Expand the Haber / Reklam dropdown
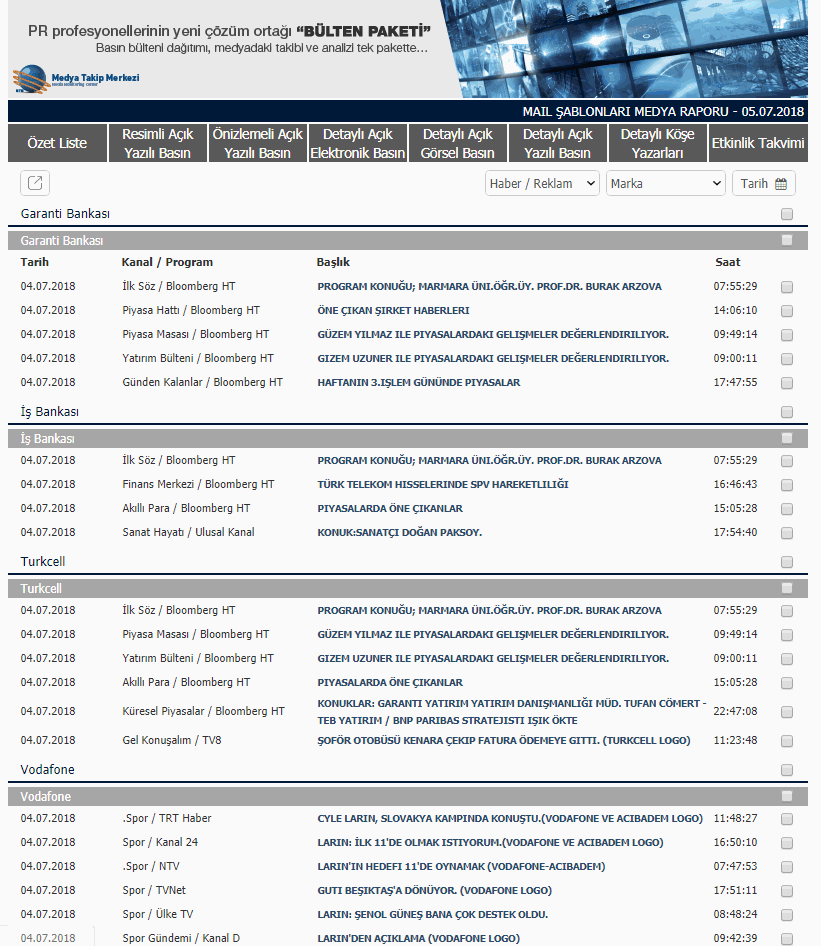The width and height of the screenshot is (821, 946). click(542, 183)
